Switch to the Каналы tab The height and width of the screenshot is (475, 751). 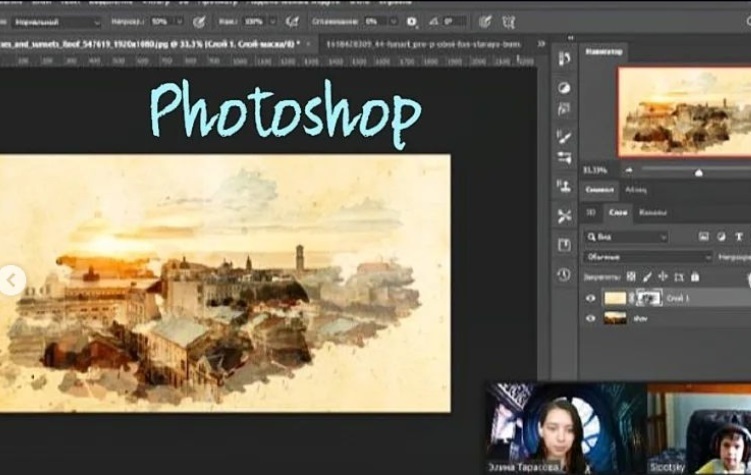[652, 213]
